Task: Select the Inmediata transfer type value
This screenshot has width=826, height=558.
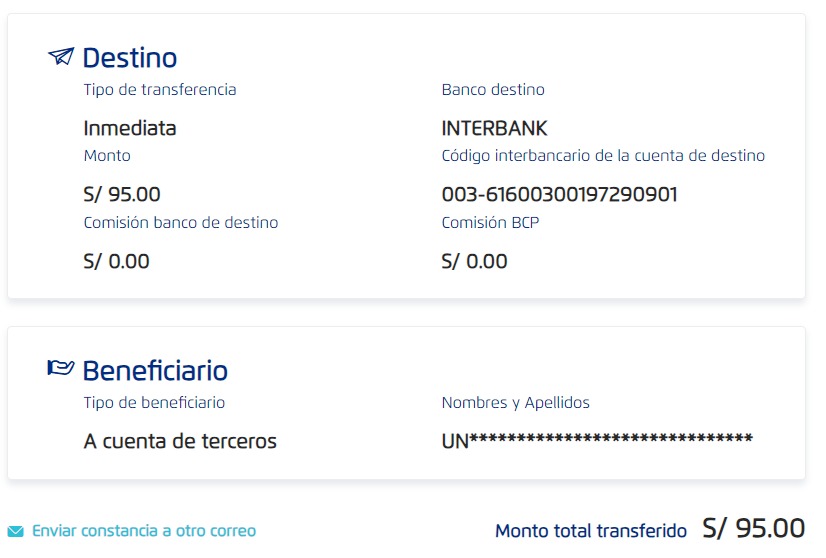Action: pyautogui.click(x=130, y=128)
